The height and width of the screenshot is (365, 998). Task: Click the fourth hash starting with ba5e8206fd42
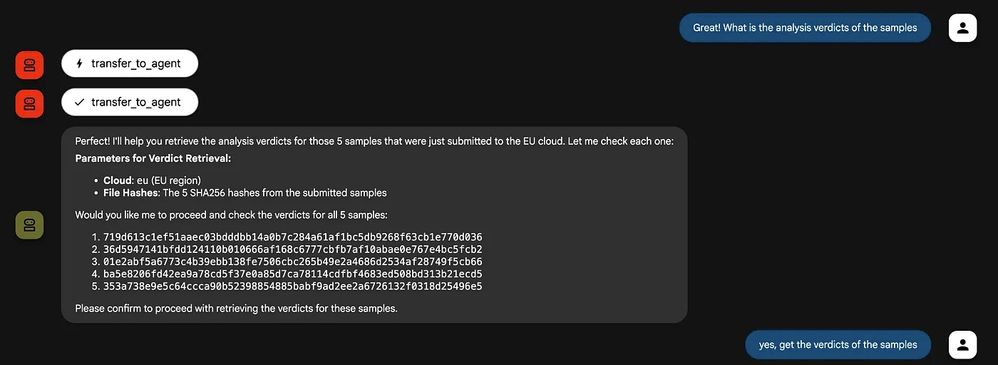(292, 274)
